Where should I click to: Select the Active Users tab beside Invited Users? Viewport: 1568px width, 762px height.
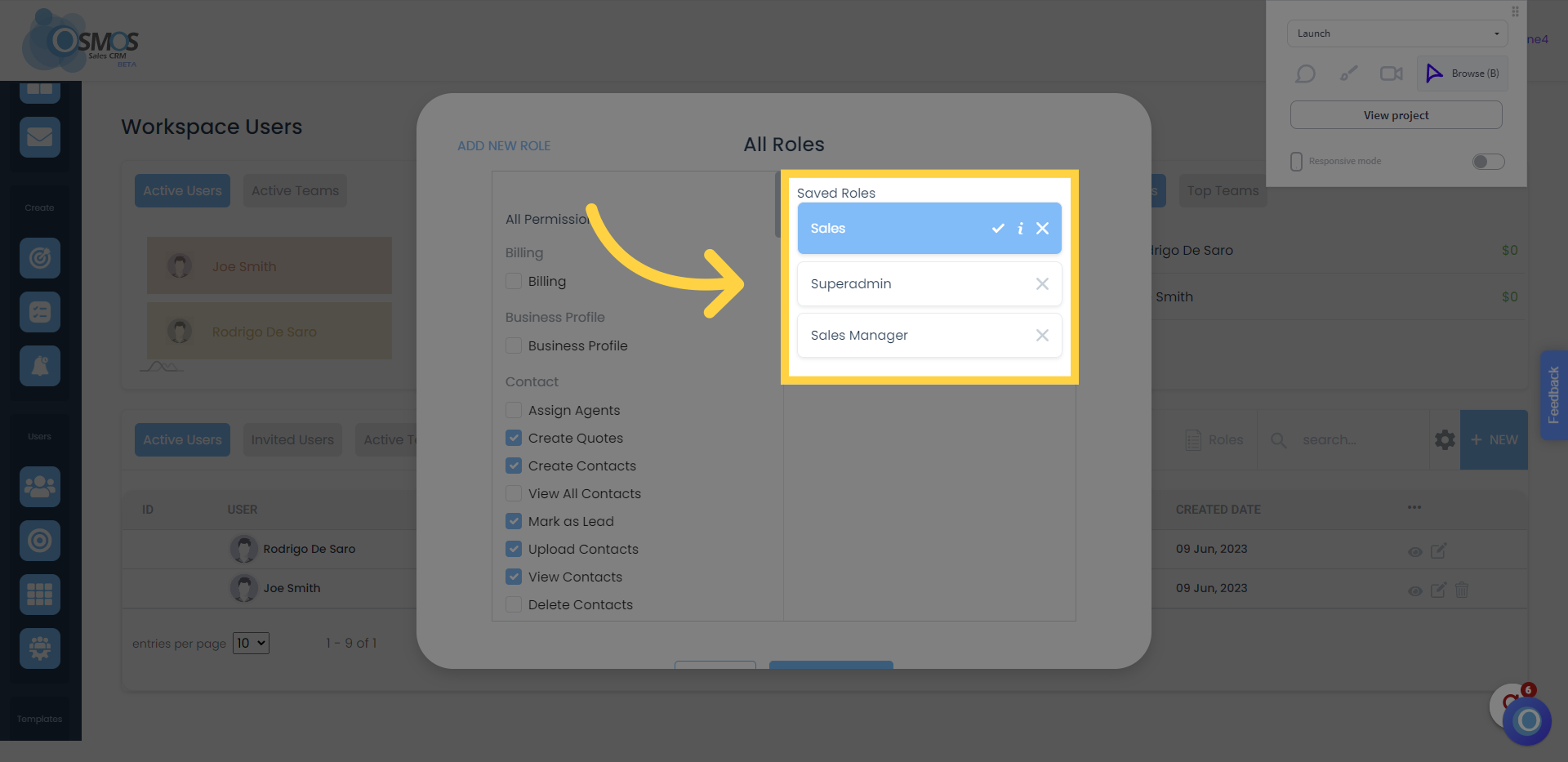tap(182, 440)
